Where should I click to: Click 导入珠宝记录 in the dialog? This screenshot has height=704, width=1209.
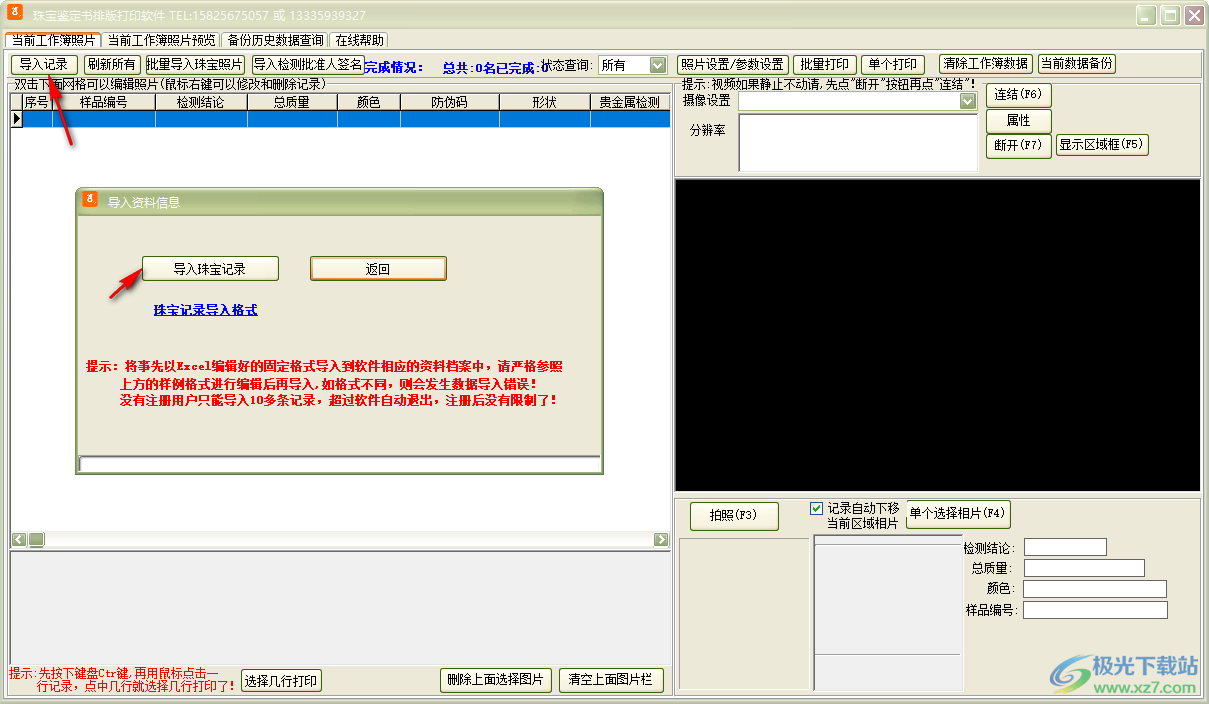click(210, 268)
